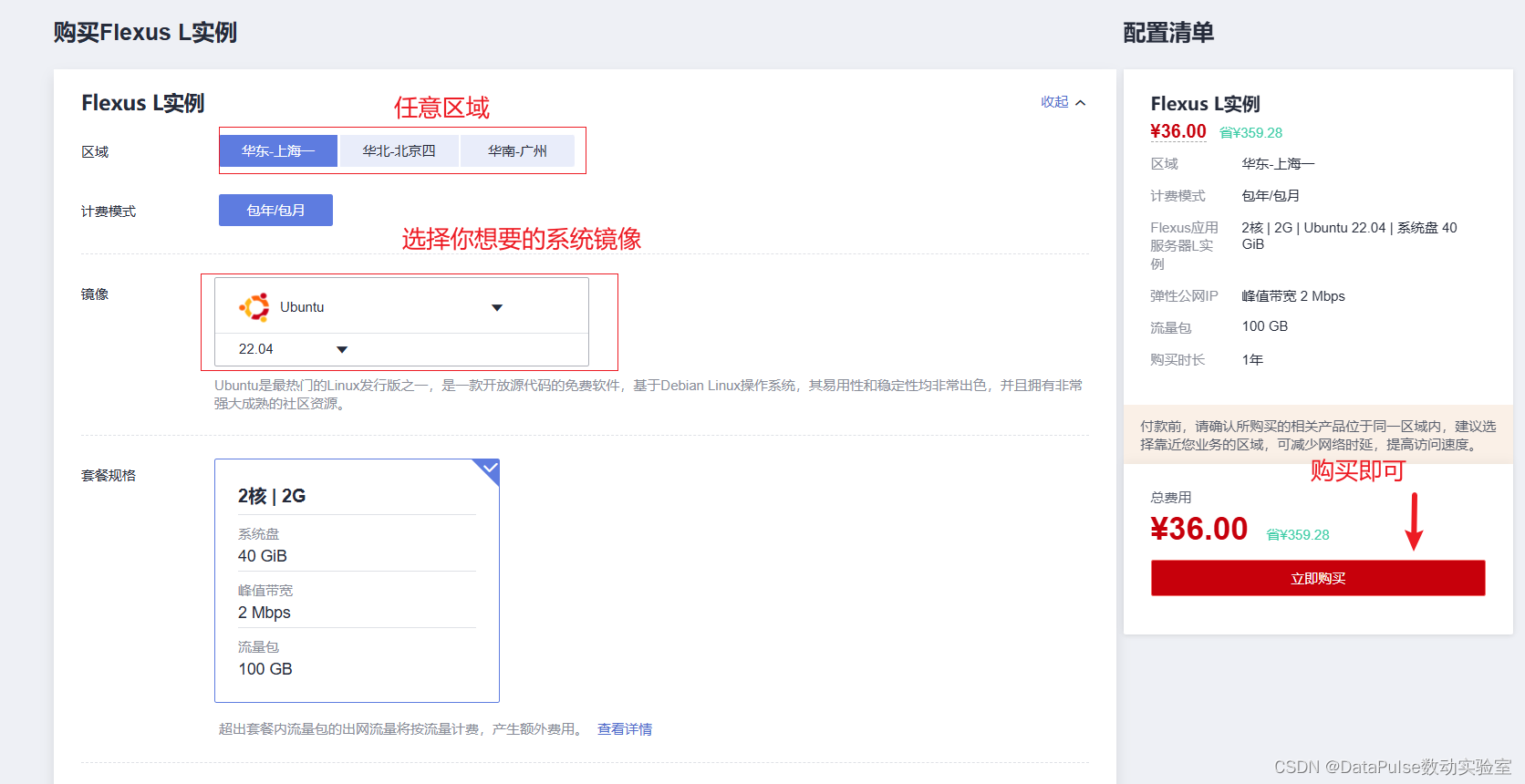This screenshot has width=1525, height=784.
Task: Collapse section with the 收起 link
Action: coord(1054,102)
